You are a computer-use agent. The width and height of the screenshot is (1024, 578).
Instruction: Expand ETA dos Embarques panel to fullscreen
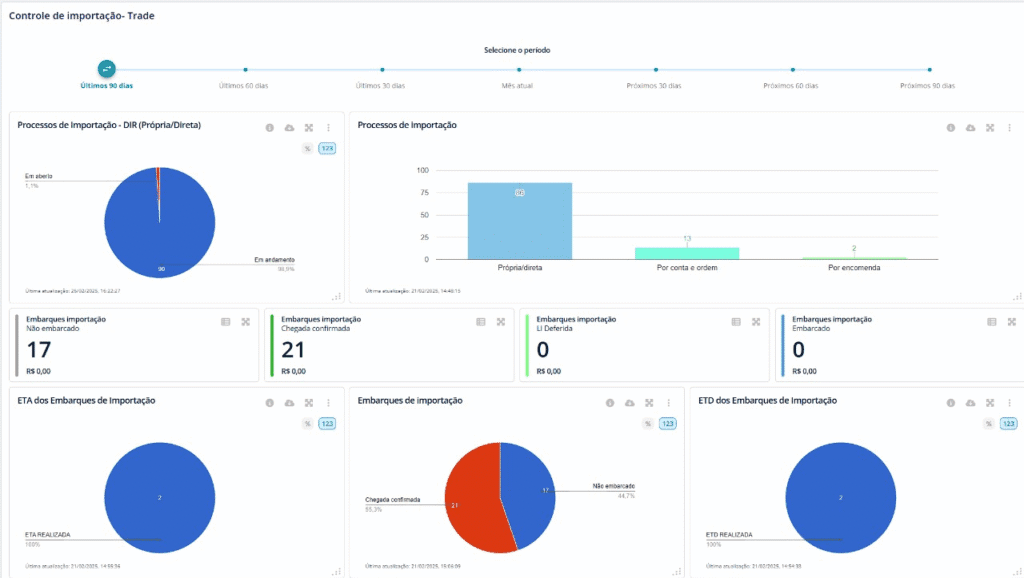309,403
